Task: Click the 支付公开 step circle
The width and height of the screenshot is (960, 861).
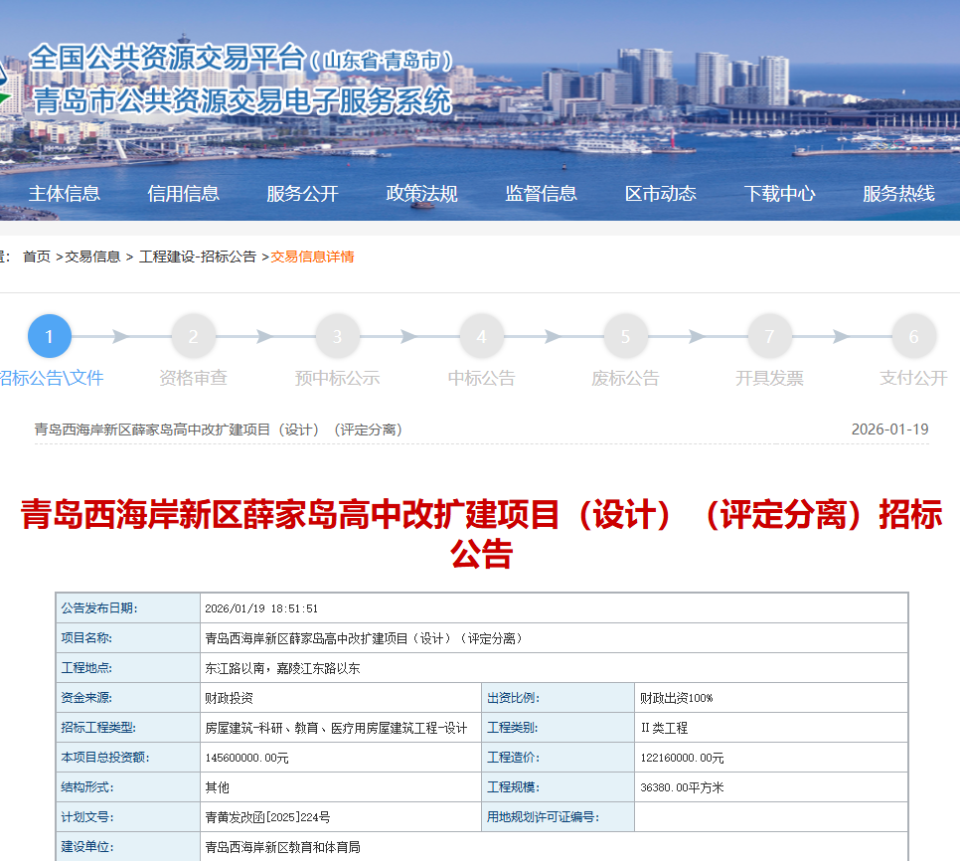Action: coord(913,336)
